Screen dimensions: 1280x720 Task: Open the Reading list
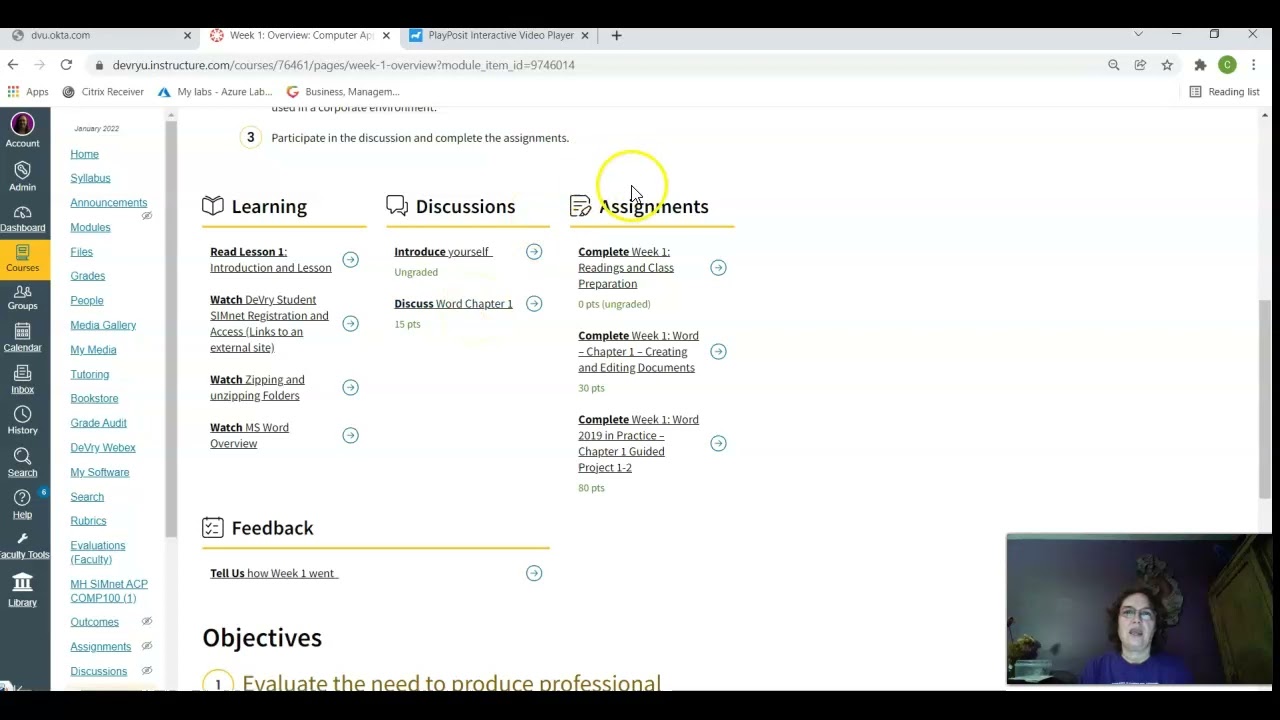(1224, 92)
